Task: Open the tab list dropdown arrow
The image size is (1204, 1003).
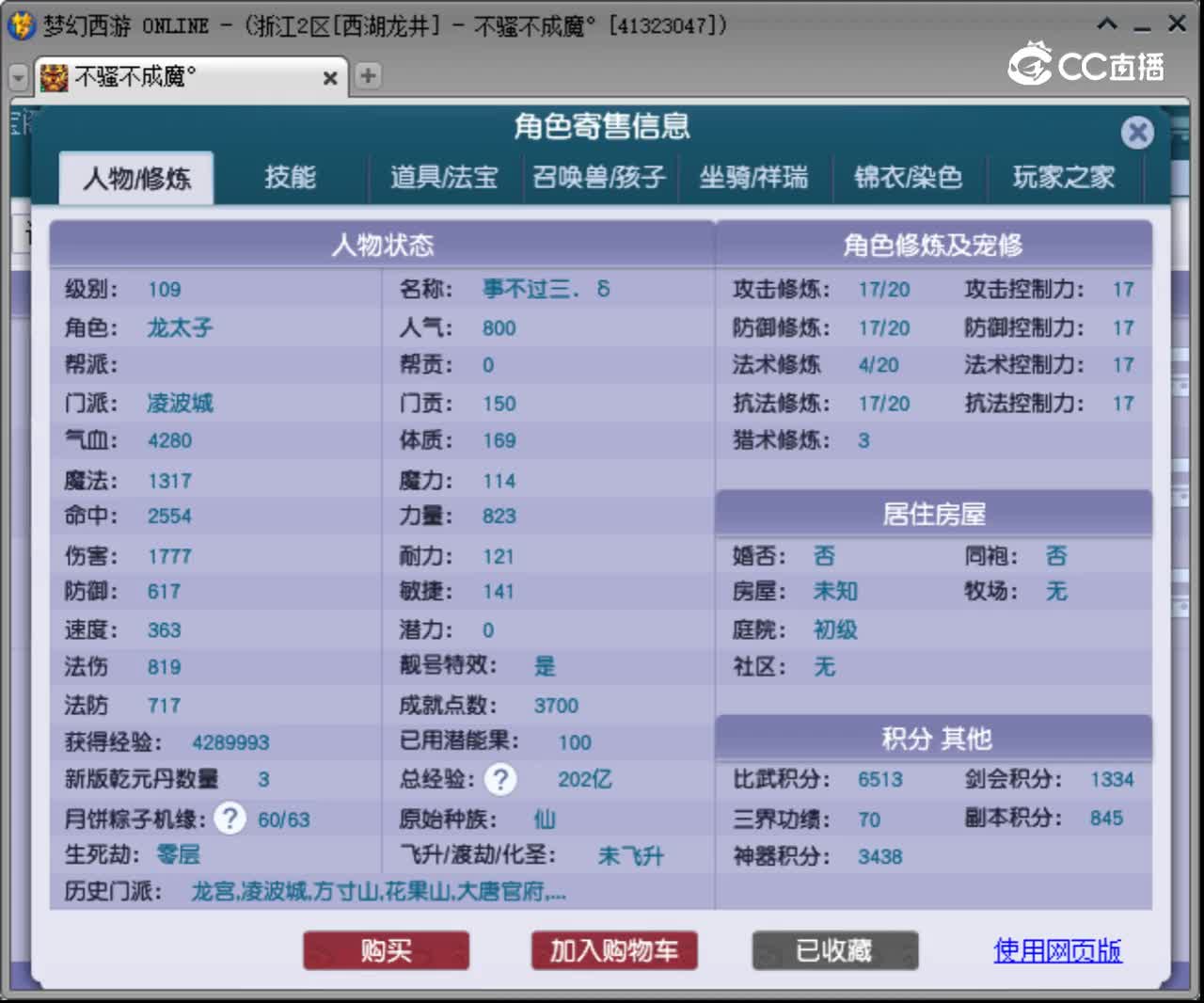Action: point(18,77)
